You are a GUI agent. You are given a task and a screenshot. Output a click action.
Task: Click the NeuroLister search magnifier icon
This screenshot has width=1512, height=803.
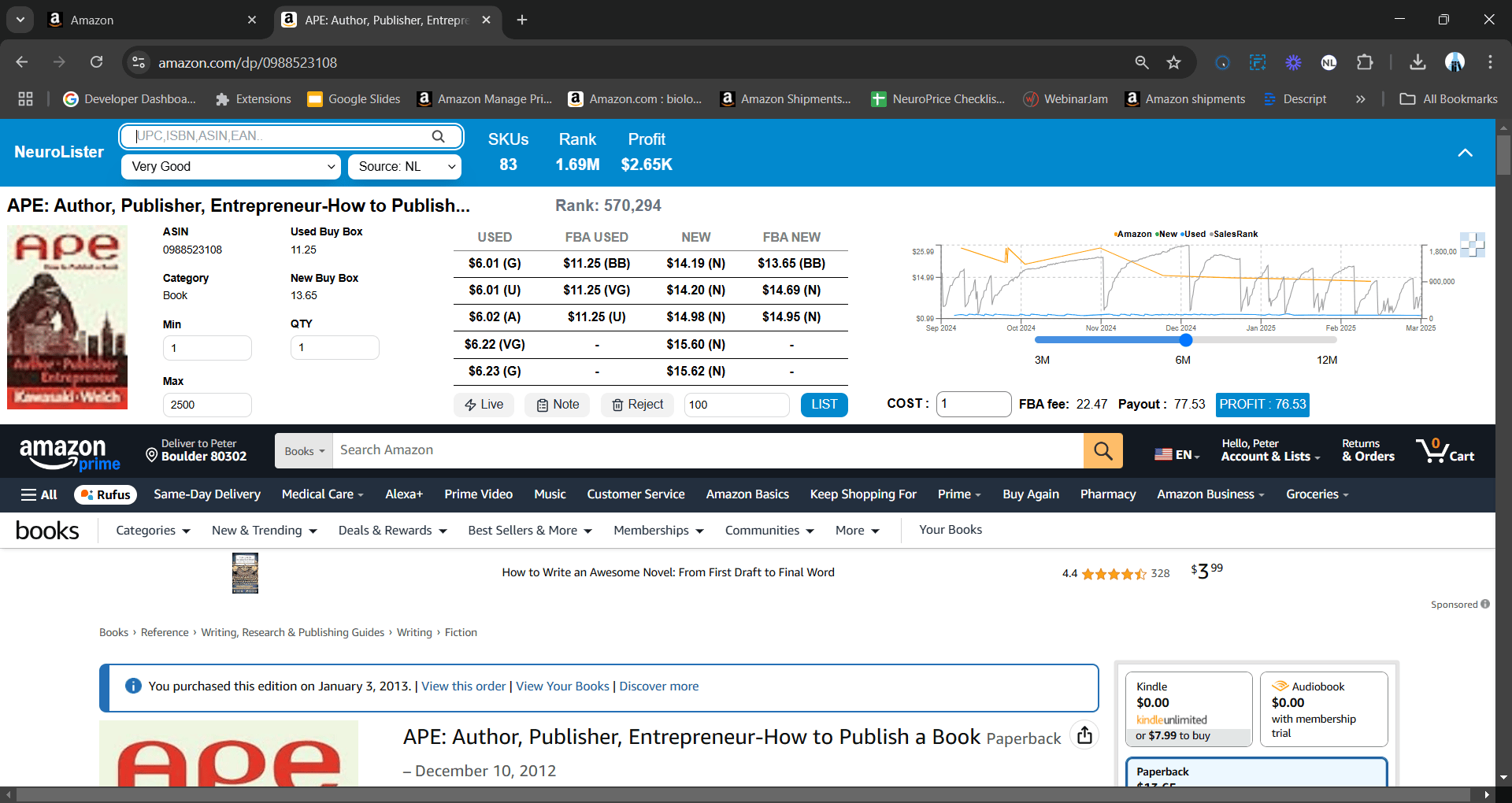[x=438, y=136]
